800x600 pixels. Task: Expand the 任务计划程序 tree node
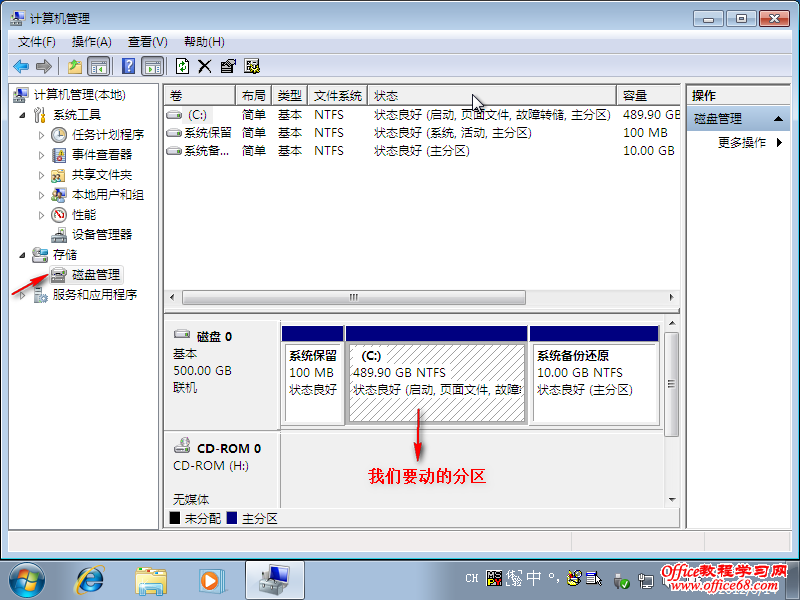(x=42, y=135)
